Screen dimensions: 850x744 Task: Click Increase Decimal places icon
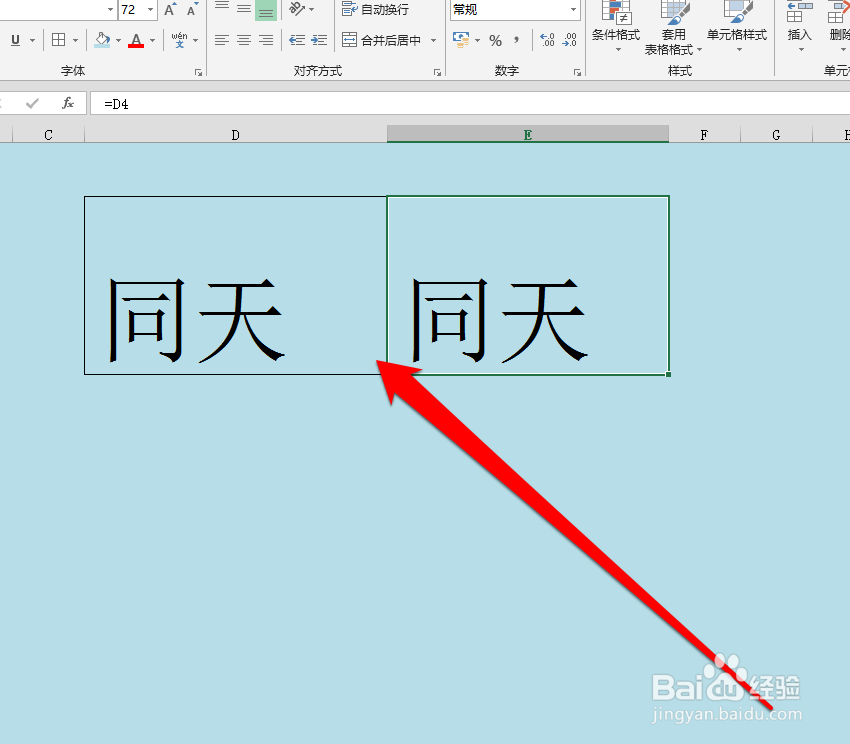click(x=546, y=40)
